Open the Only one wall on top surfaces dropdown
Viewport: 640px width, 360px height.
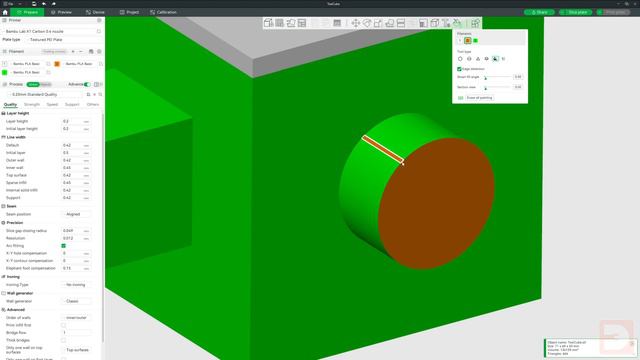tap(76, 350)
